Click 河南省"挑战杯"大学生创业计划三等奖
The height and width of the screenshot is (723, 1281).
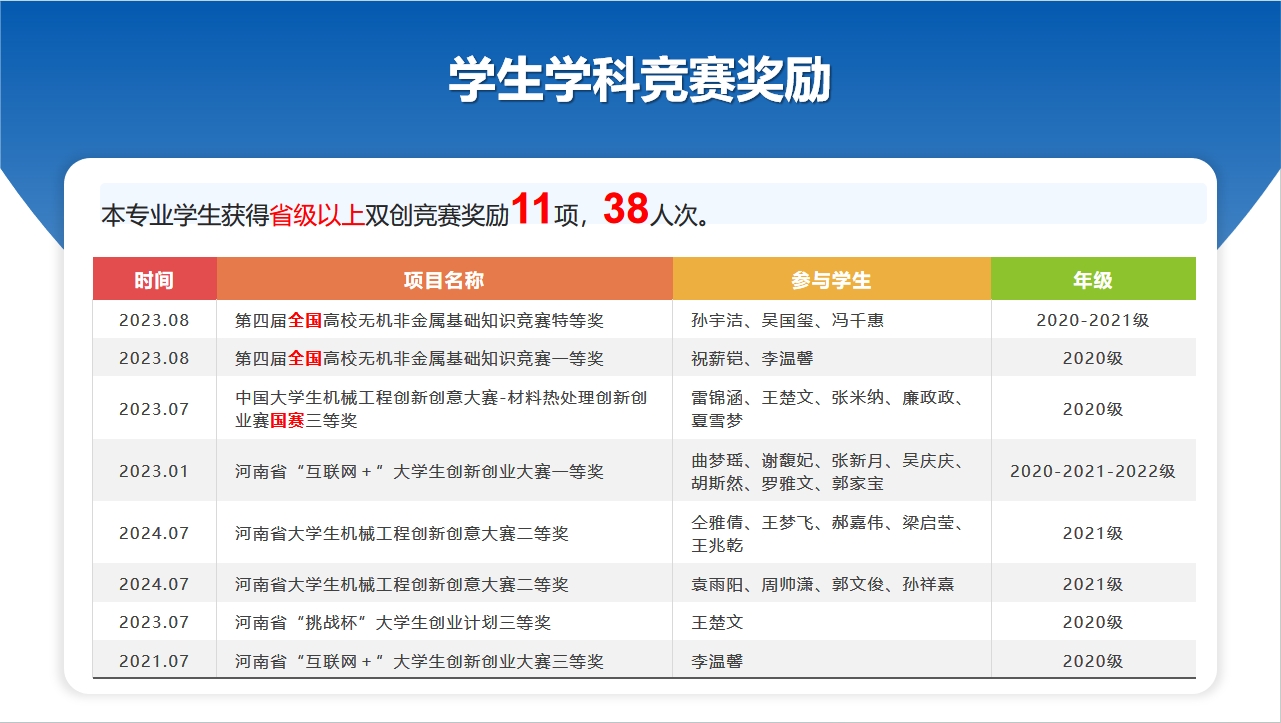pyautogui.click(x=393, y=622)
